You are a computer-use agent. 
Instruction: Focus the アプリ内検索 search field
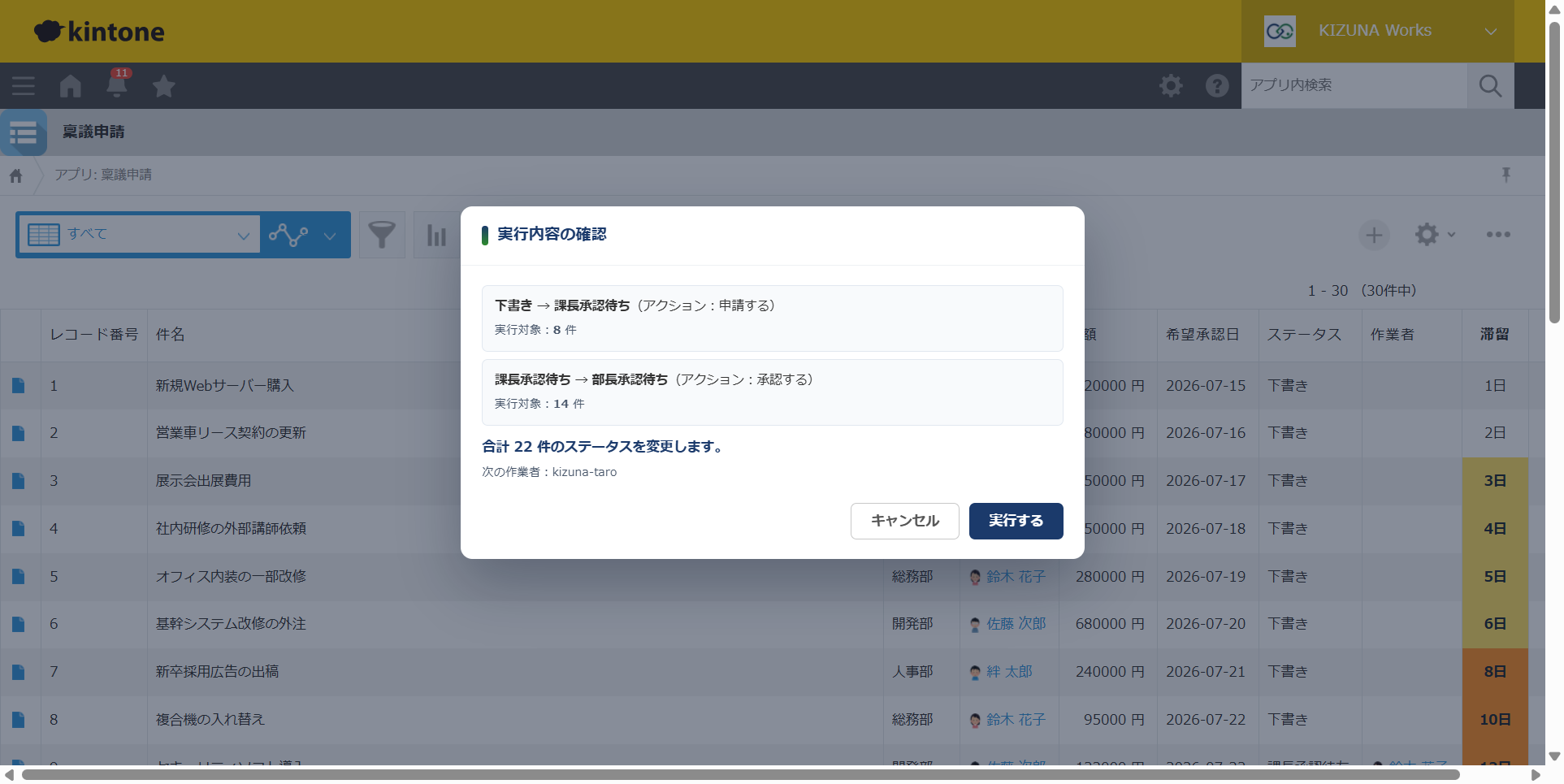[1354, 85]
